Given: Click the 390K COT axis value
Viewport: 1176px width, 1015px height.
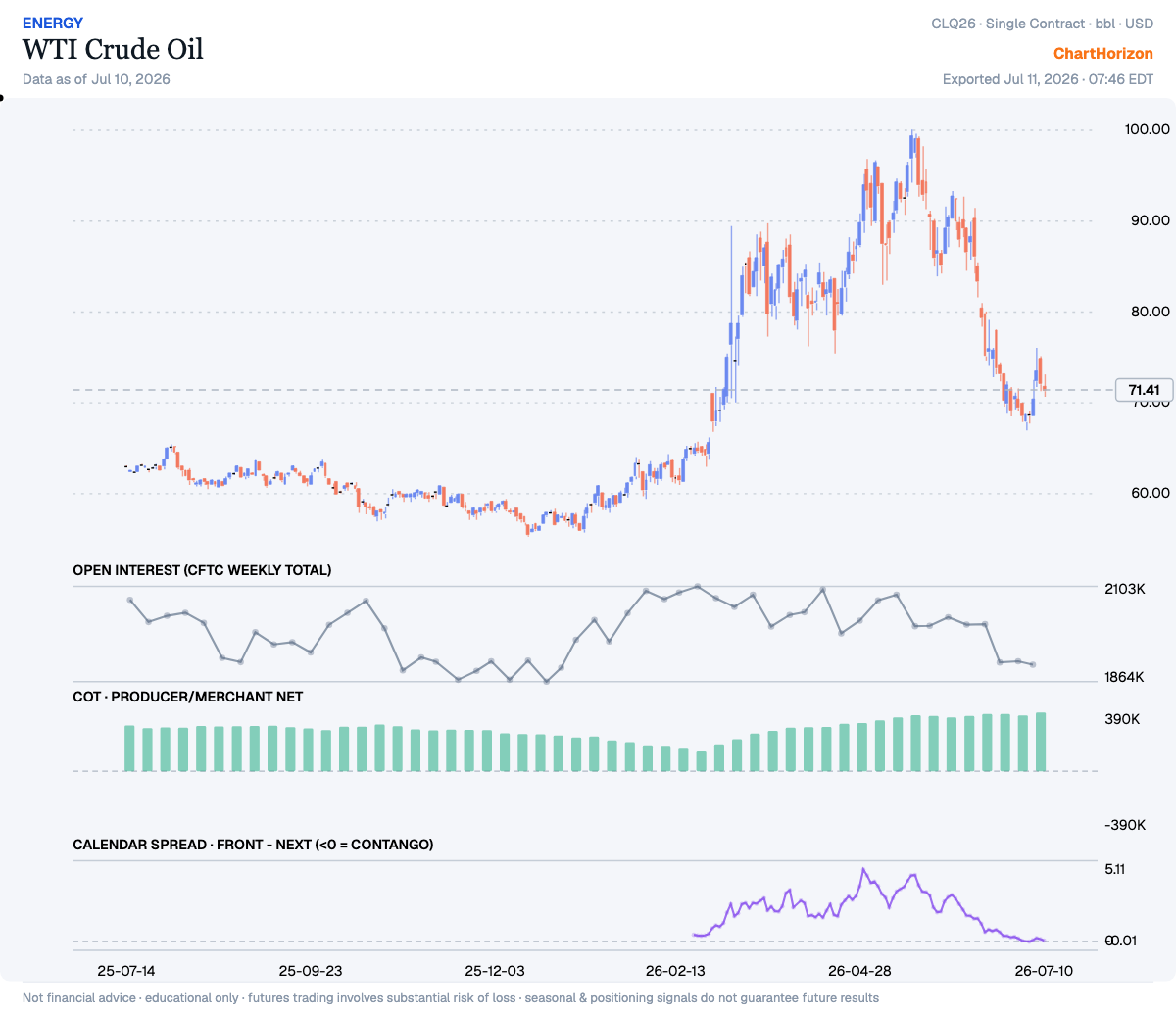Looking at the screenshot, I should coord(1123,719).
